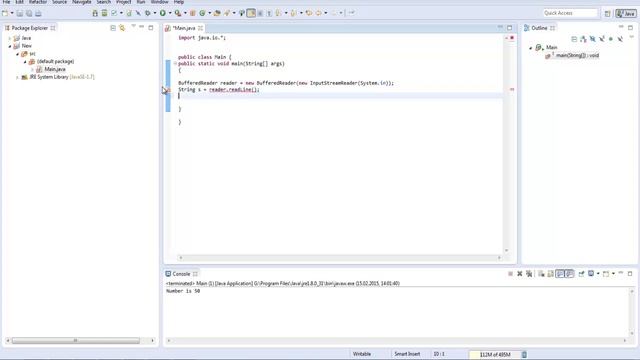Viewport: 640px width, 360px height.
Task: Open Package Explorer view menu triangle
Action: (x=133, y=27)
